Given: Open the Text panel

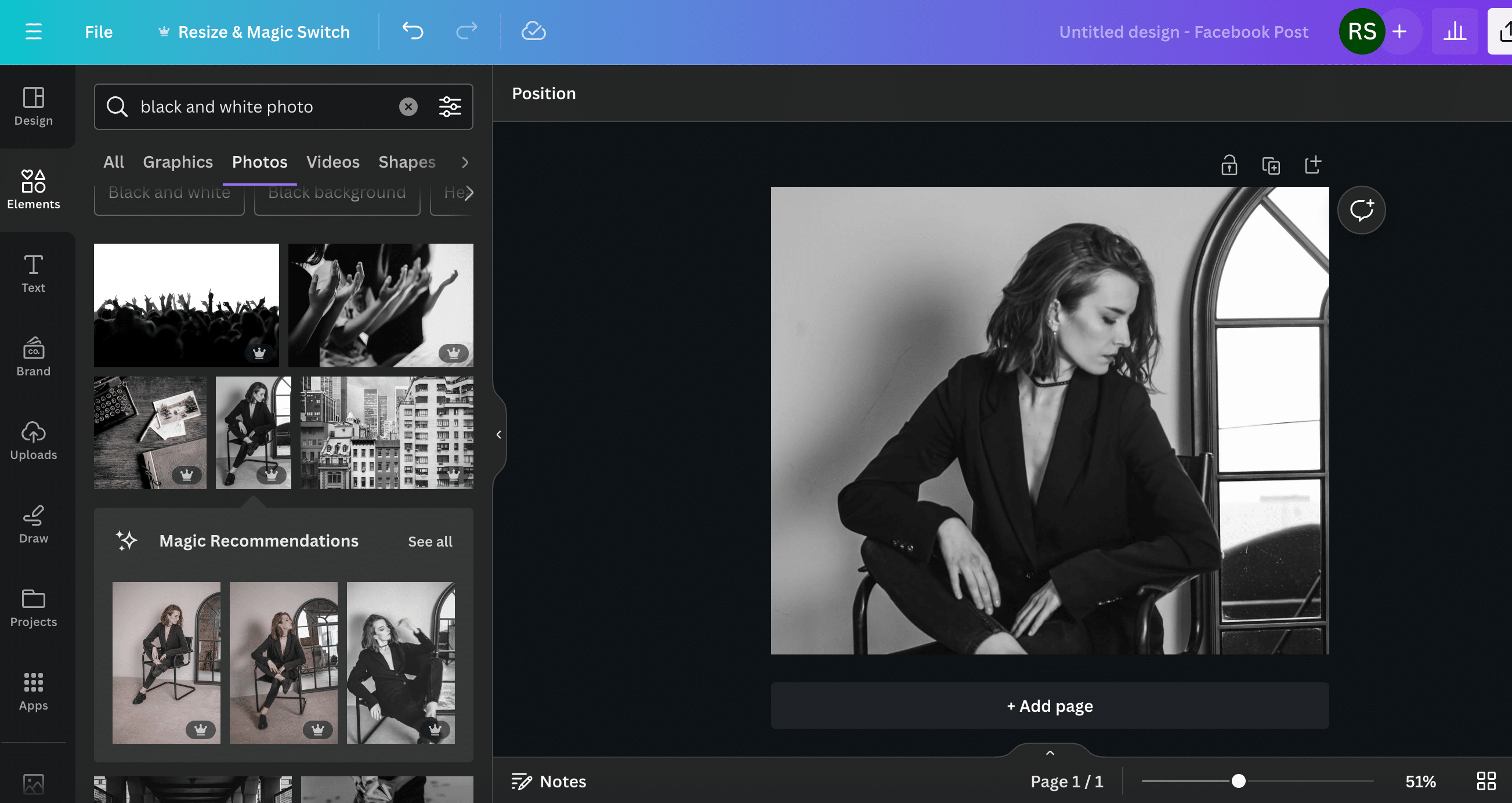Looking at the screenshot, I should [34, 273].
